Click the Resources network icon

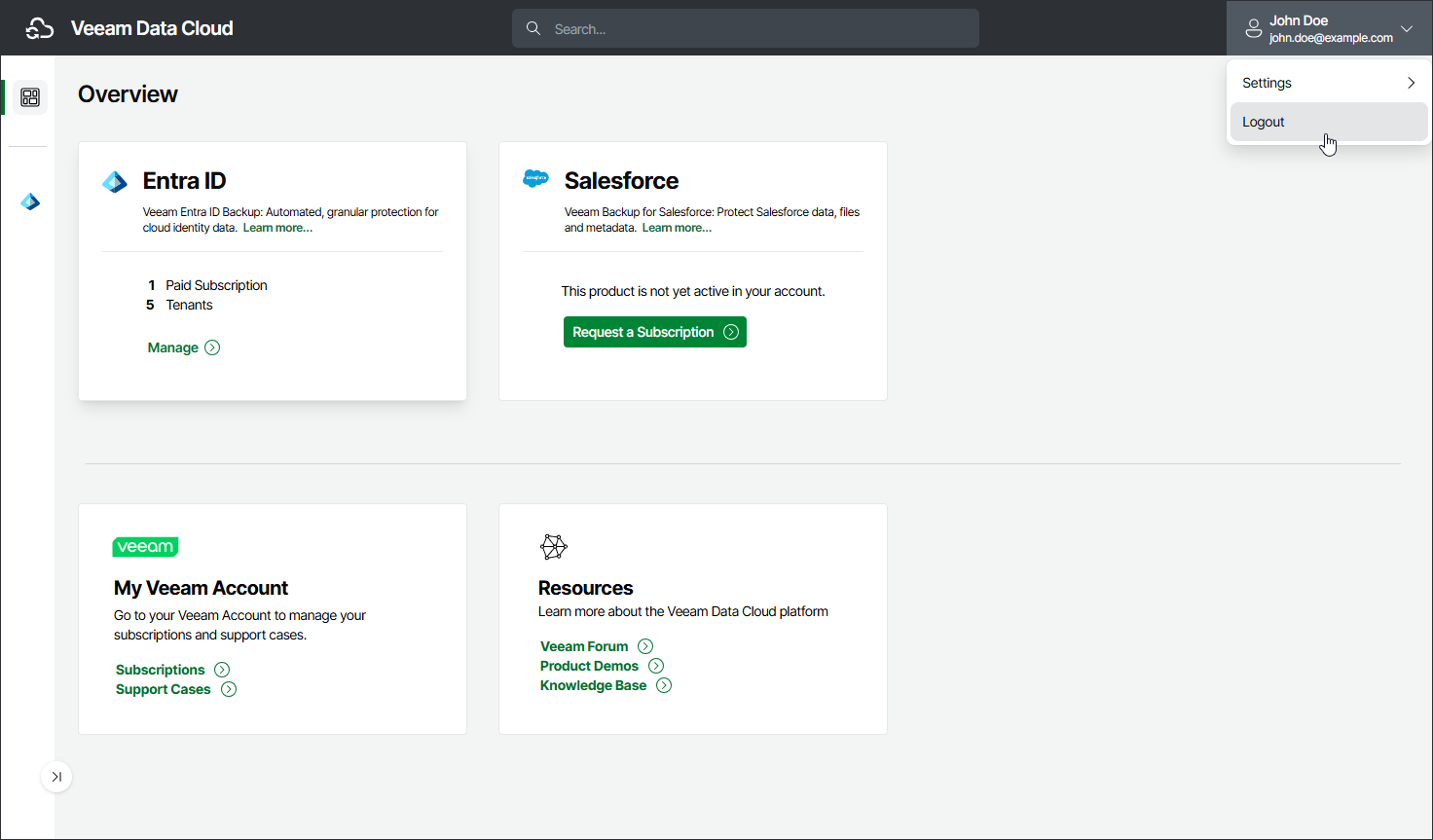554,547
